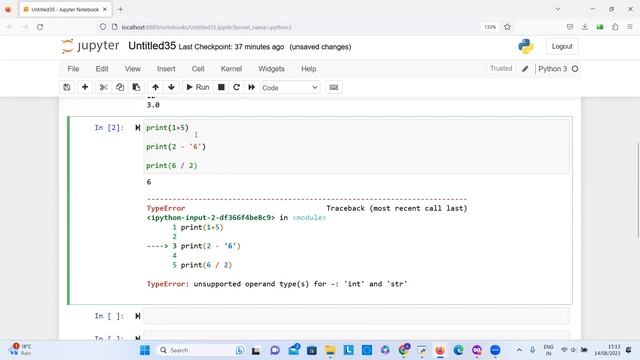The height and width of the screenshot is (360, 640).
Task: Open the command palette keyboard icon
Action: click(334, 87)
